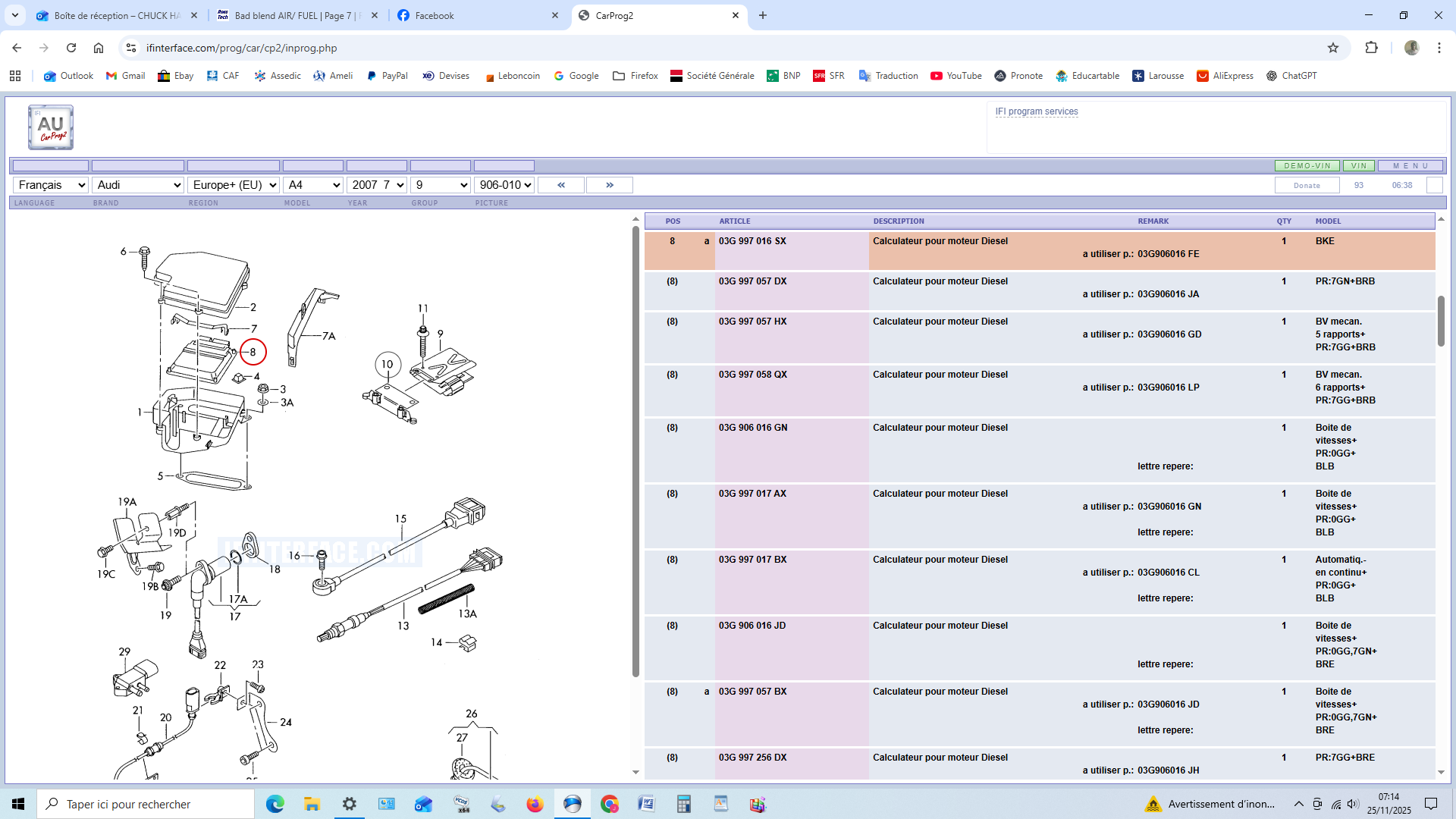This screenshot has height=819, width=1456.
Task: Open the Windows Start menu
Action: 18,804
